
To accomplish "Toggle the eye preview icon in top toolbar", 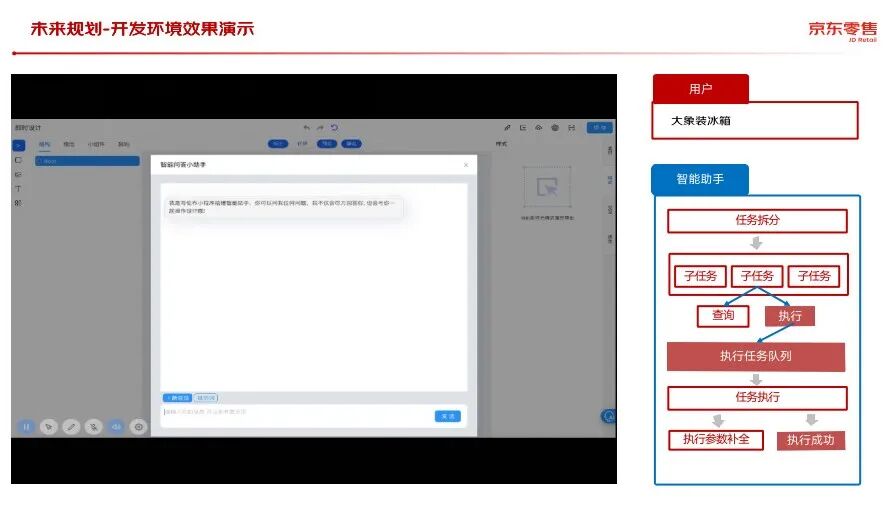I will pyautogui.click(x=538, y=128).
